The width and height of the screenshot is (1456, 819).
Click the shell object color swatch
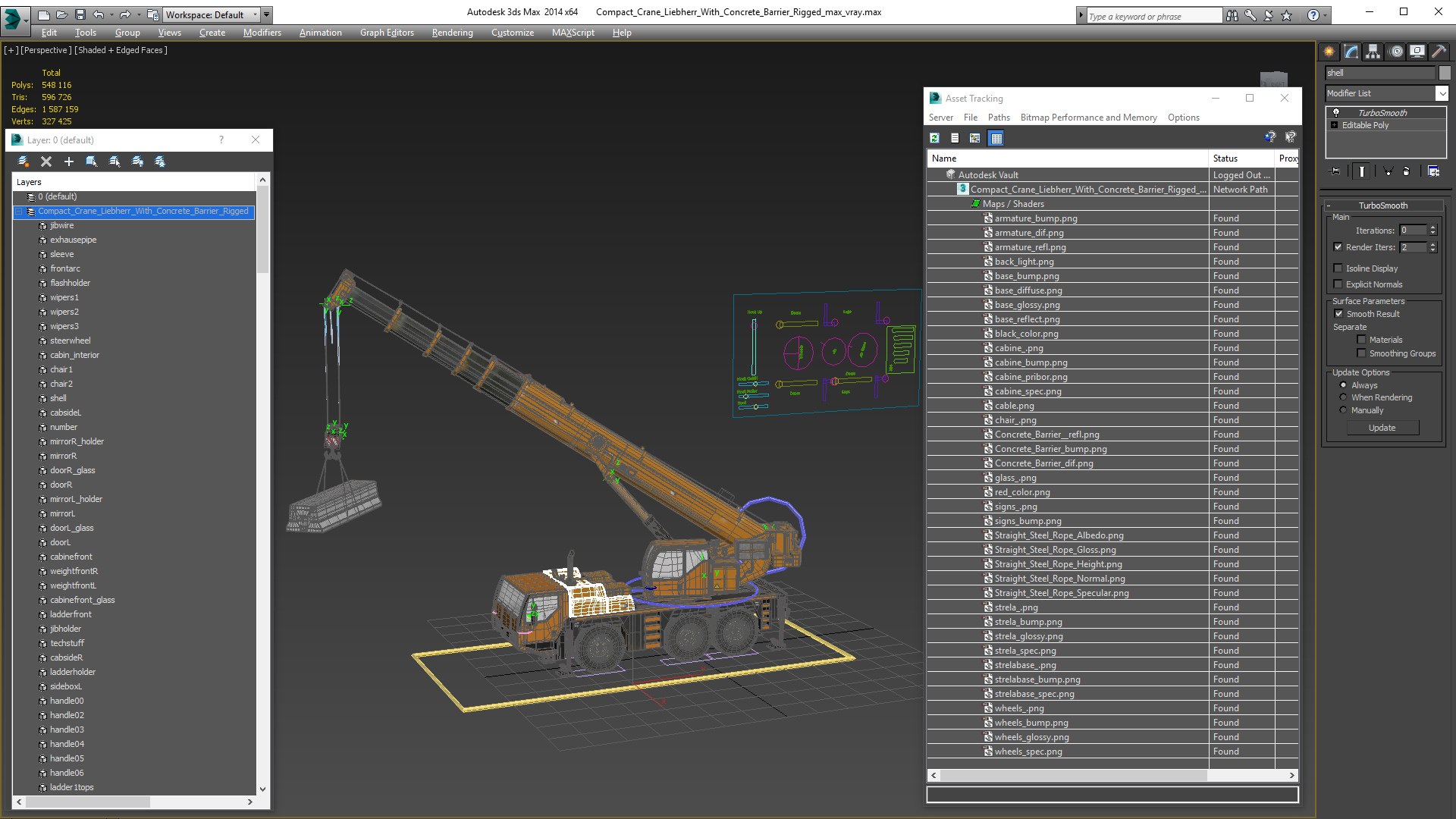(1445, 73)
